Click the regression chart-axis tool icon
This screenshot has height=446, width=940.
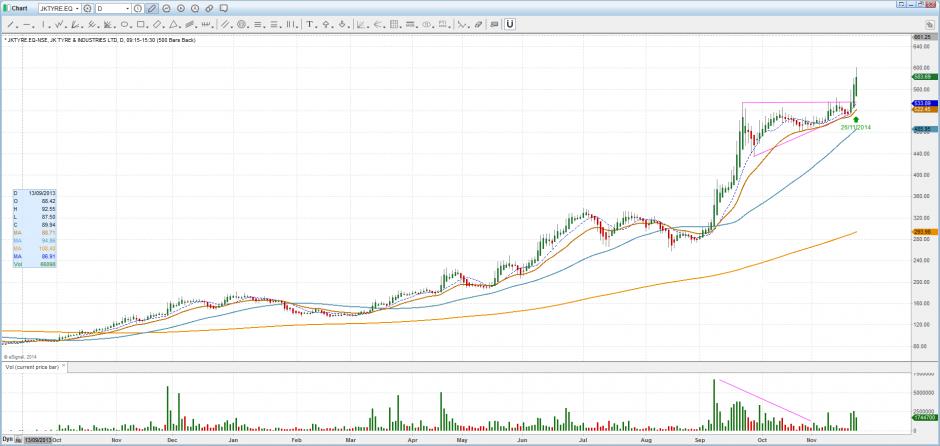[x=360, y=24]
